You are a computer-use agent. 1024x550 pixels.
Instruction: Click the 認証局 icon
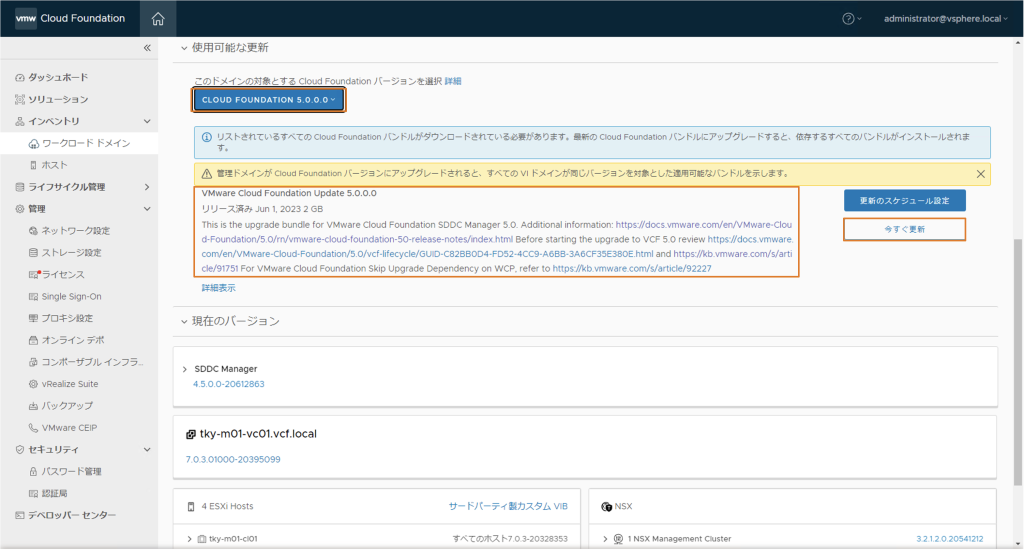(33, 493)
